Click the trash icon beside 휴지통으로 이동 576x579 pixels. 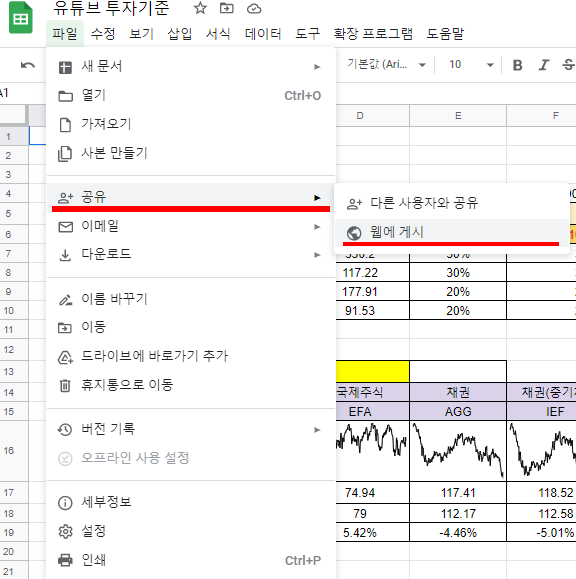65,386
